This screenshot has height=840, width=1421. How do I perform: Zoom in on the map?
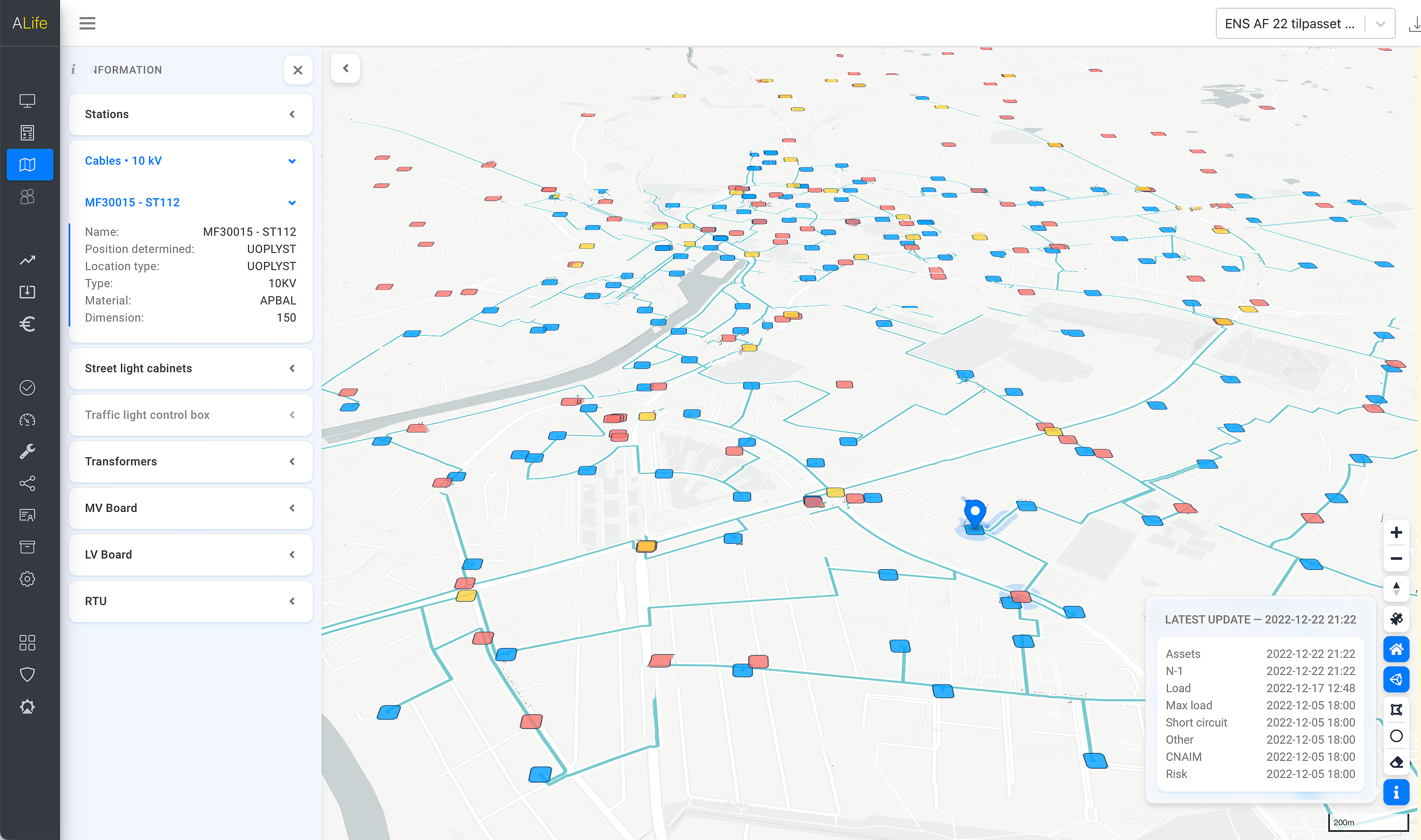[1396, 533]
